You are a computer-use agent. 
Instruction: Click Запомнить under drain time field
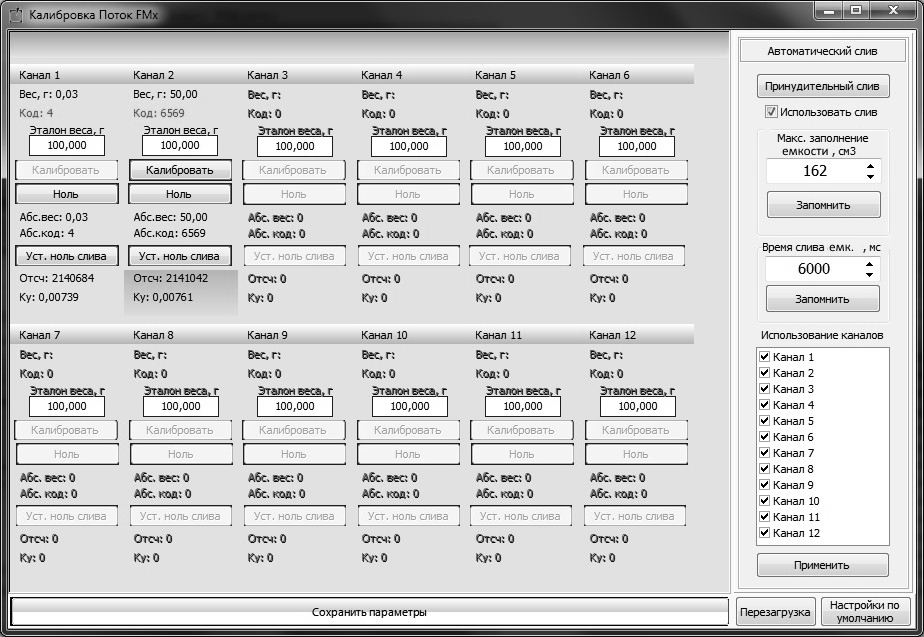click(x=823, y=299)
